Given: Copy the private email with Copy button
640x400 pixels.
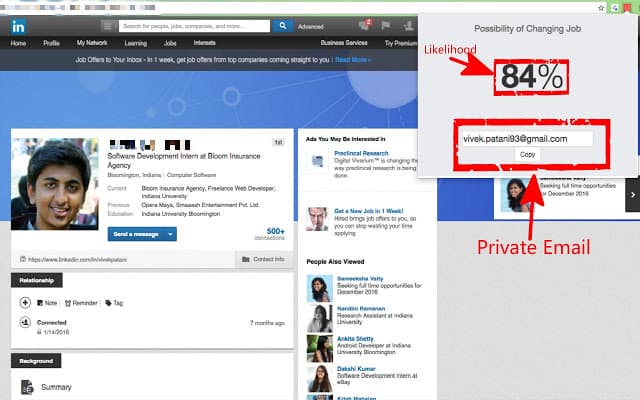Looking at the screenshot, I should pos(527,154).
